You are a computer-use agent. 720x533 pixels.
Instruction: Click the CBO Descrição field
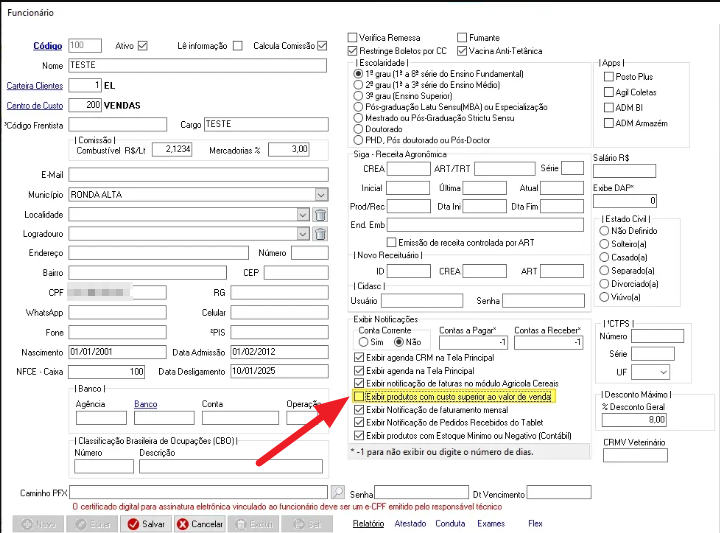pos(231,466)
